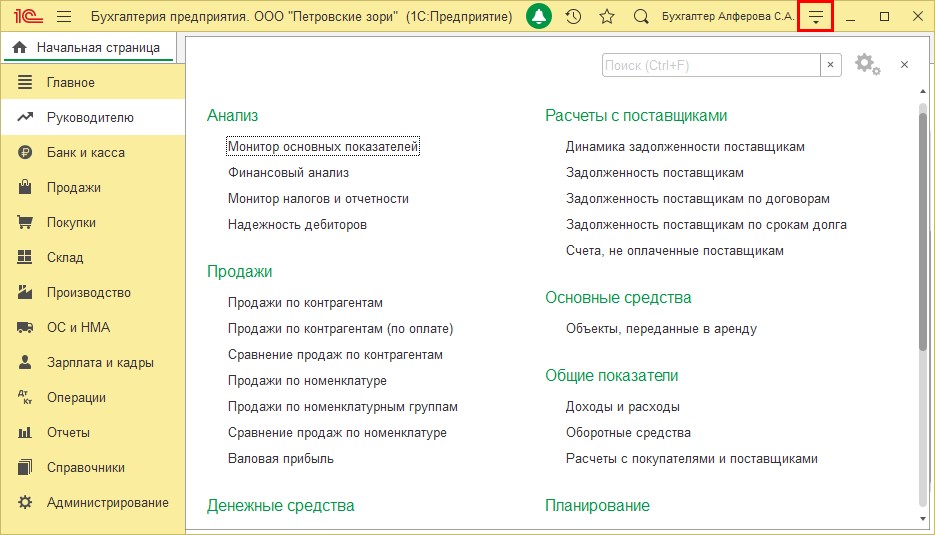Click the notifications bell icon
Image resolution: width=935 pixels, height=535 pixels.
point(539,17)
